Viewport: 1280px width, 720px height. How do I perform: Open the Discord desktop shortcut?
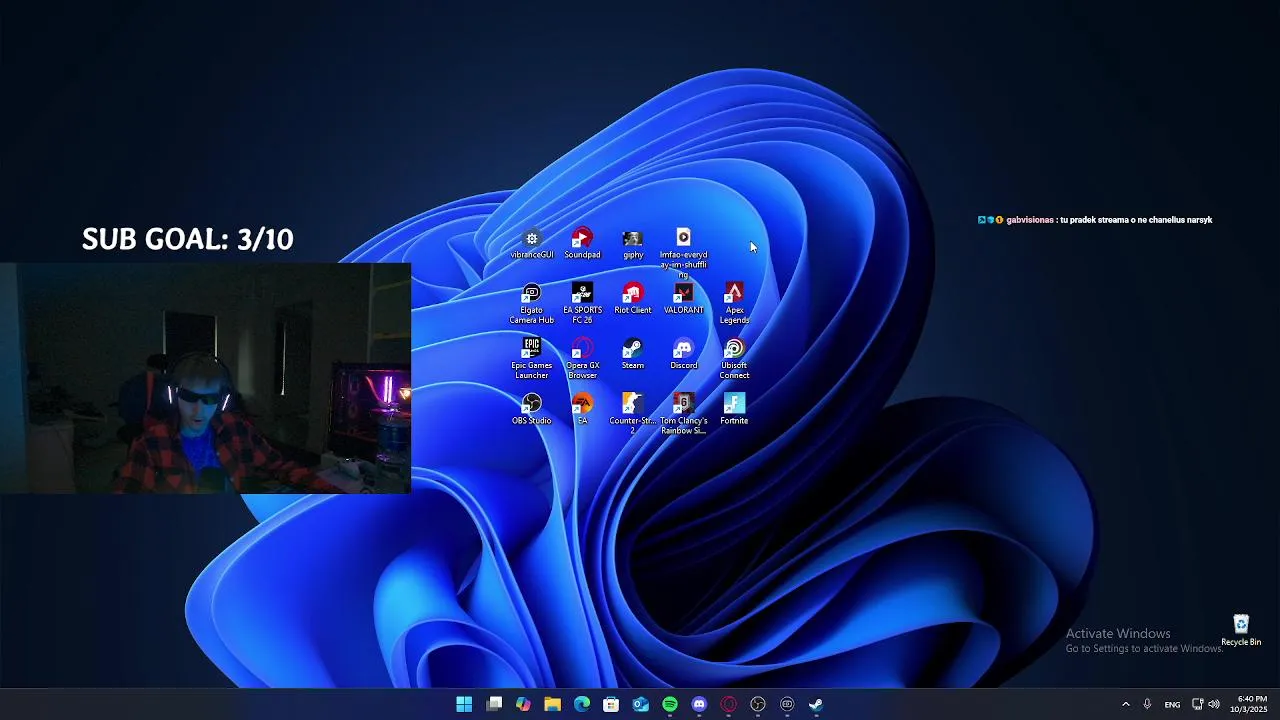coord(683,354)
